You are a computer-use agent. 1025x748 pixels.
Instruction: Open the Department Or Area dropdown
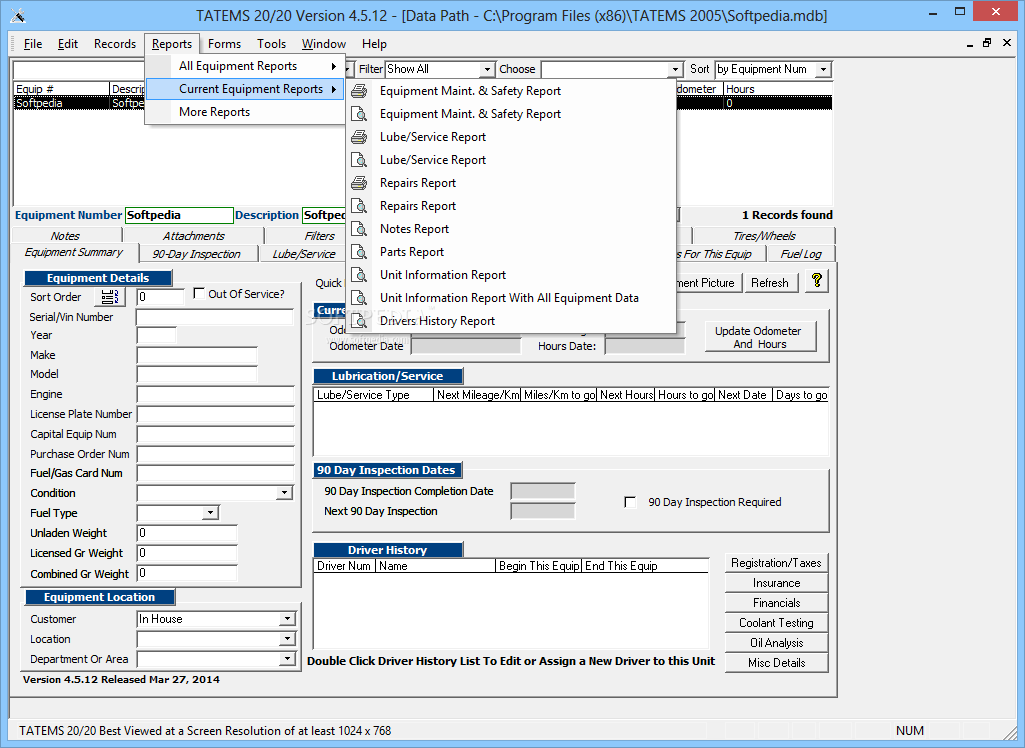(288, 659)
